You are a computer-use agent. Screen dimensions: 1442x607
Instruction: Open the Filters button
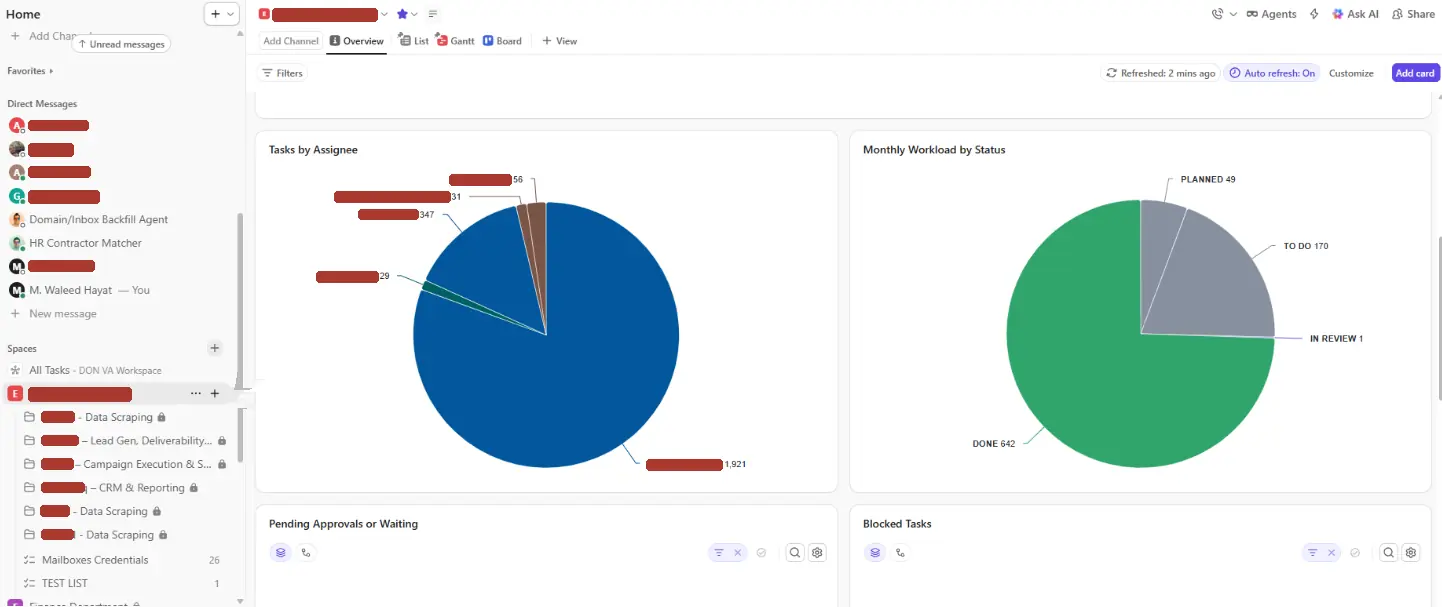pyautogui.click(x=282, y=73)
